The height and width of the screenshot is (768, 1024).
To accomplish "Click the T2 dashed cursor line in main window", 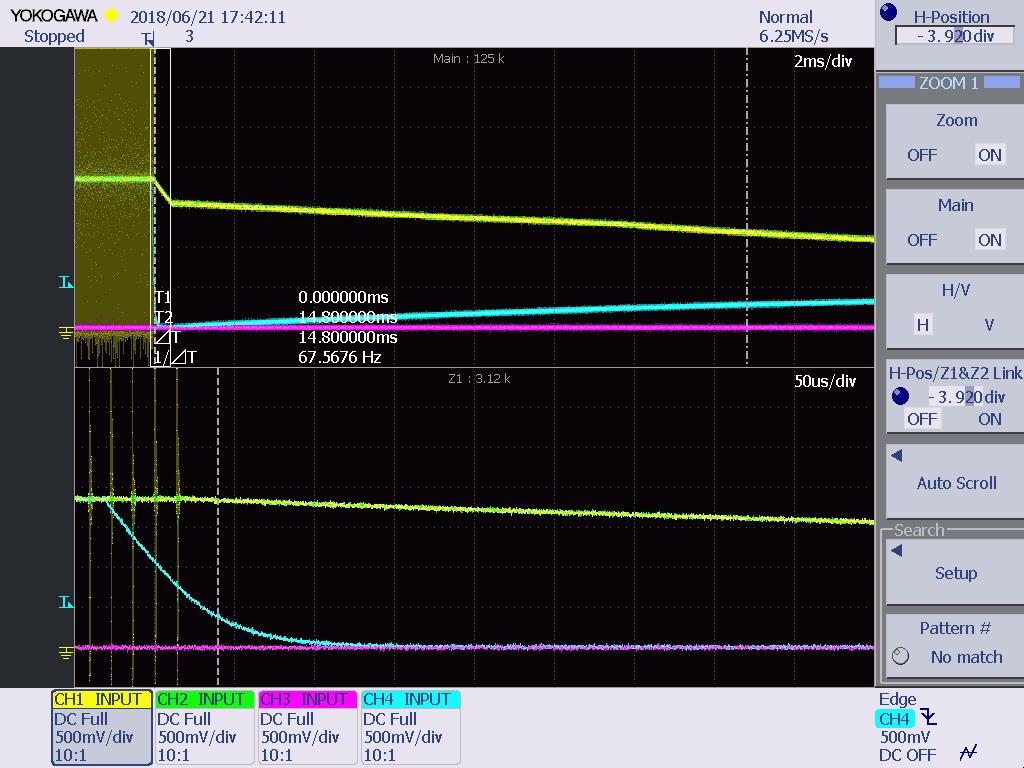I will [x=746, y=206].
